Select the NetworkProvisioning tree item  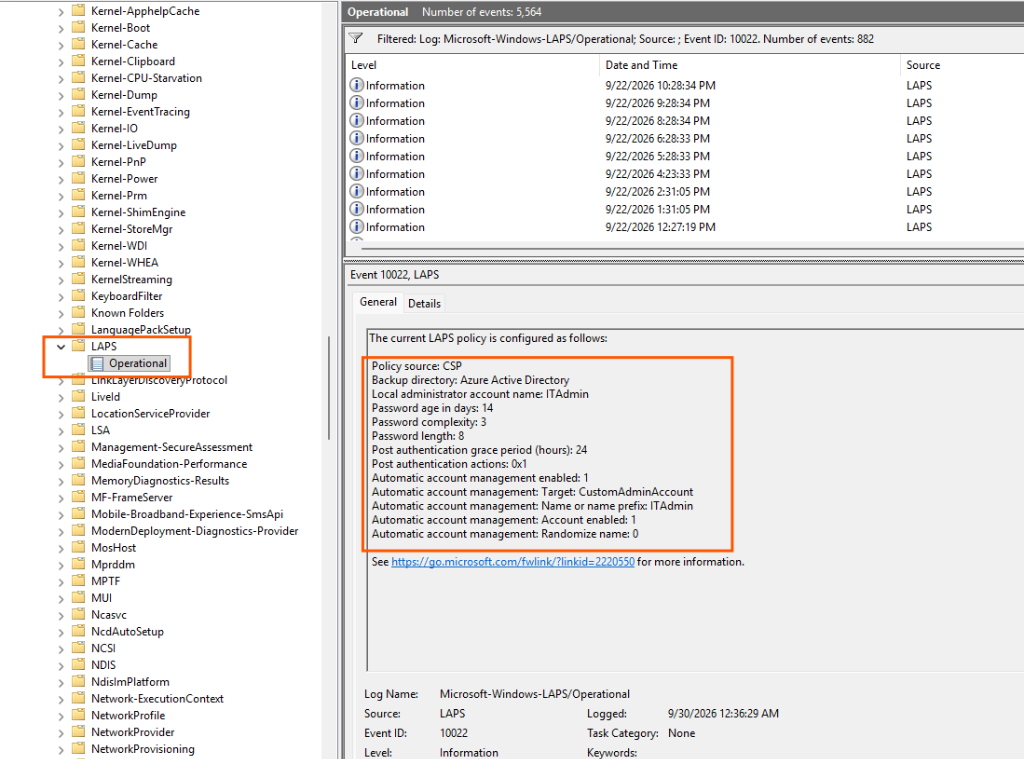click(143, 749)
